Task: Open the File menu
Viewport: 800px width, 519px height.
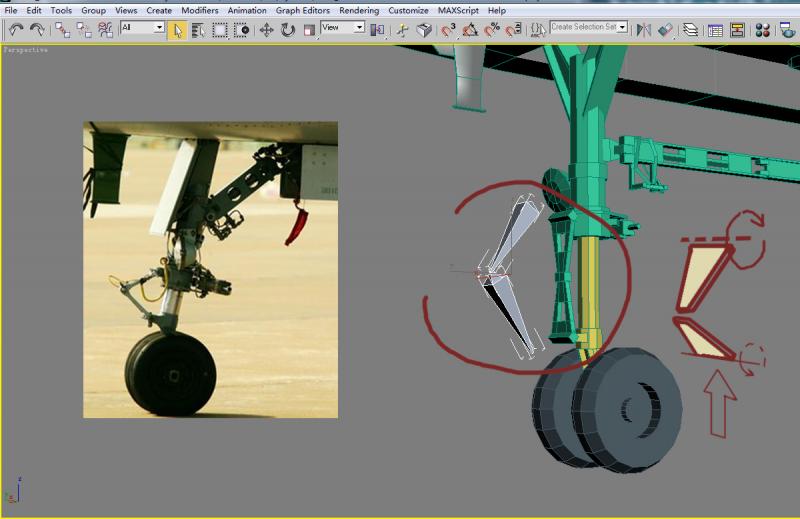Action: point(11,10)
